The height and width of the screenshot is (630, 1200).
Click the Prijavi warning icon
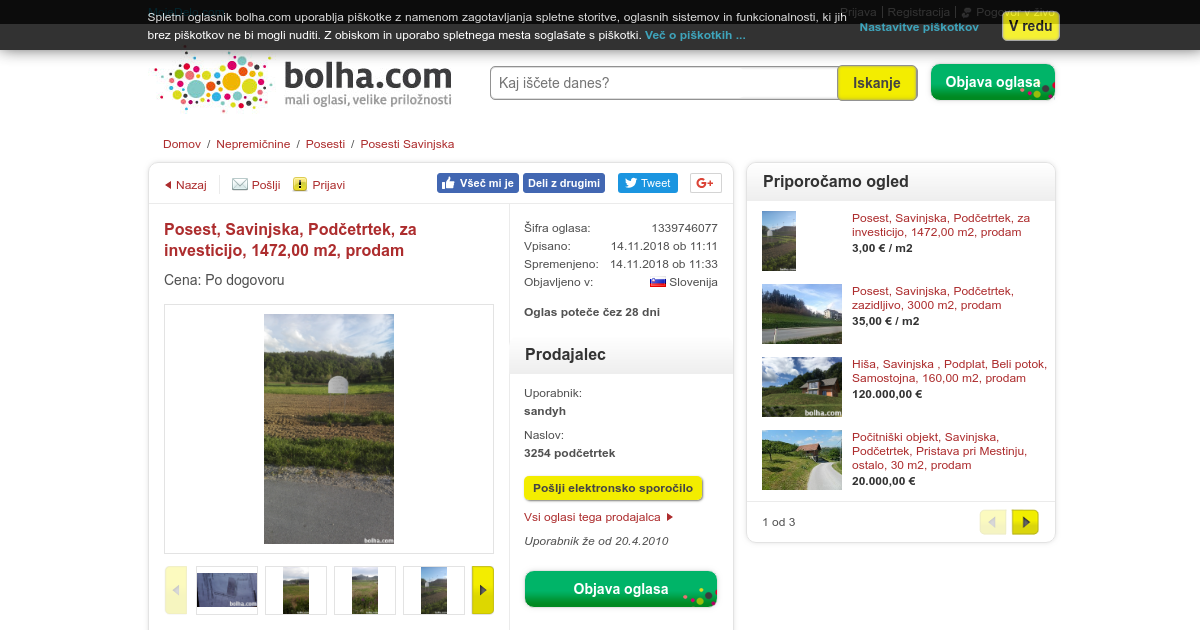tap(300, 184)
